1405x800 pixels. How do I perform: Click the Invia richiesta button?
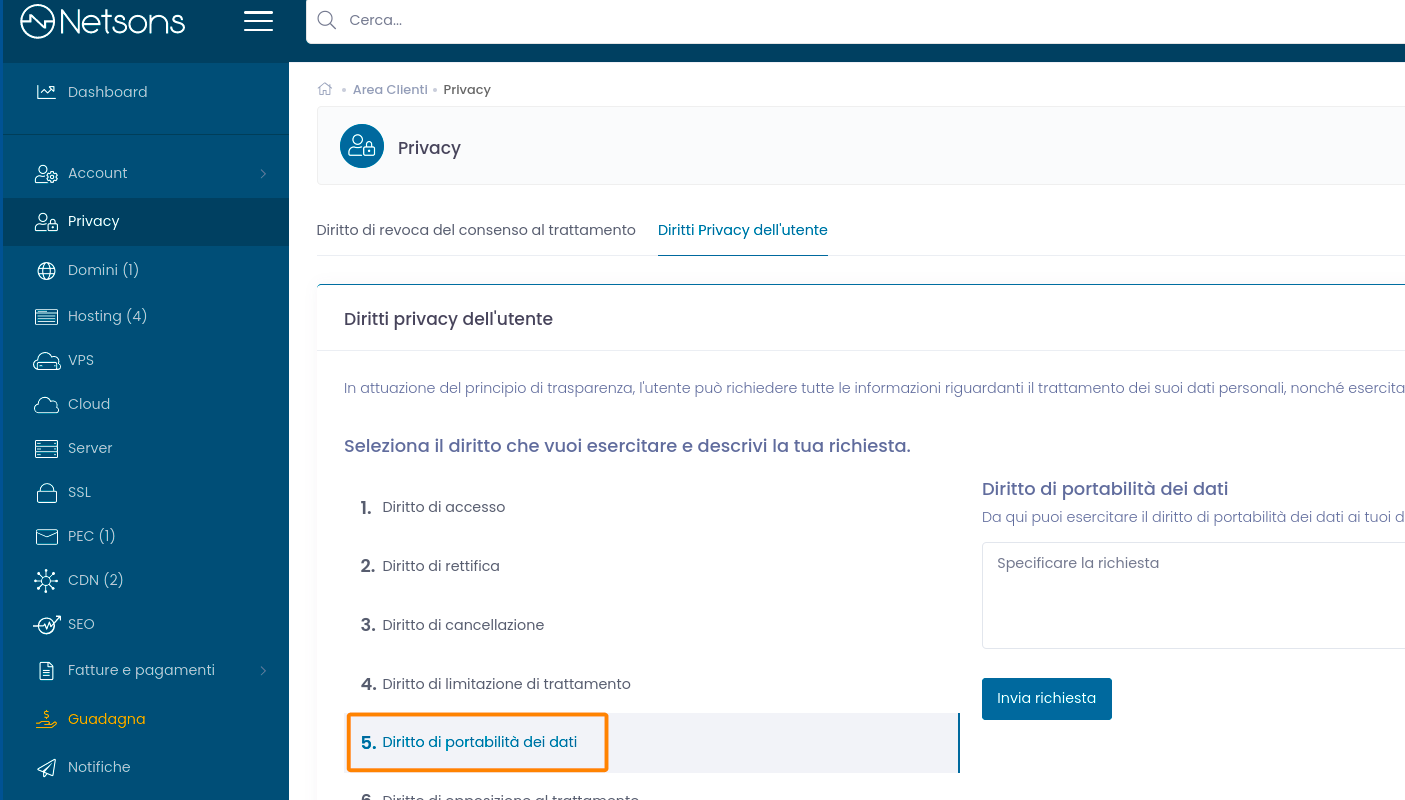pos(1047,699)
